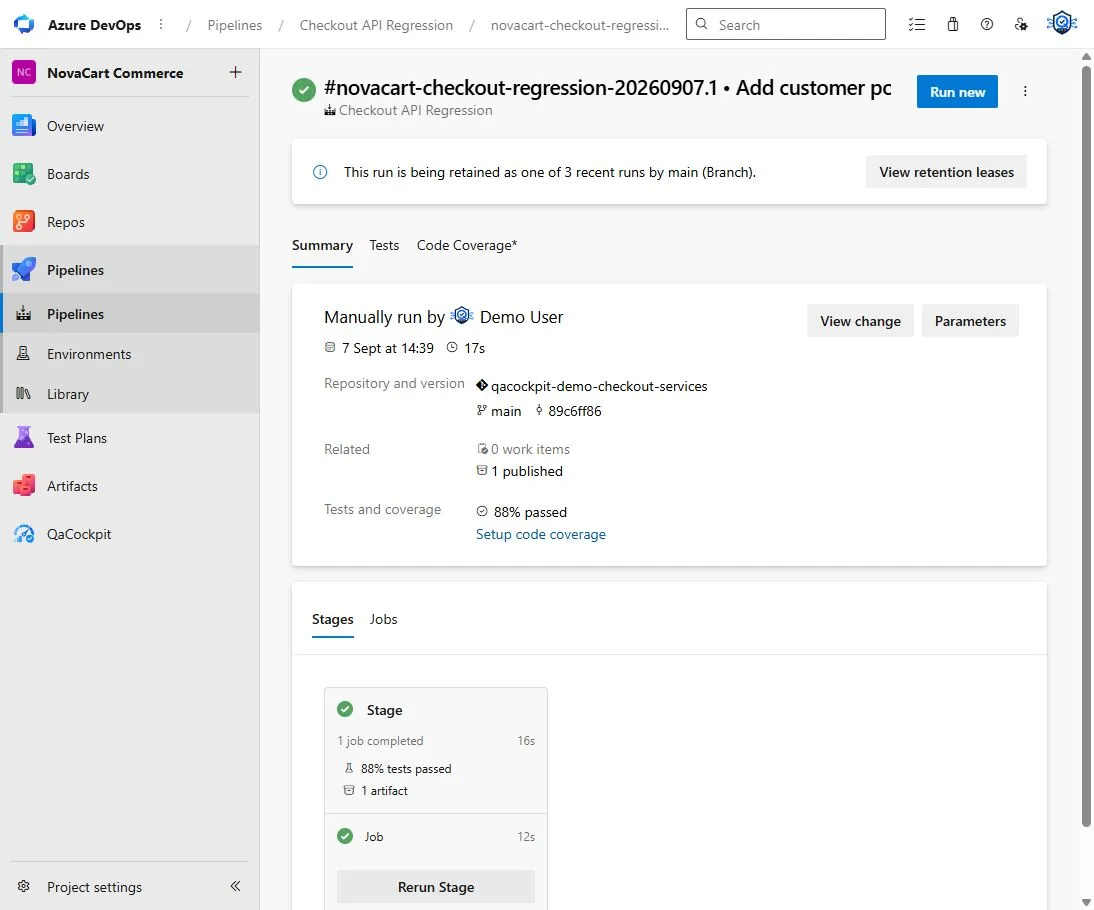Screen dimensions: 1094x910
Task: Open Boards in the sidebar
Action: click(130, 174)
